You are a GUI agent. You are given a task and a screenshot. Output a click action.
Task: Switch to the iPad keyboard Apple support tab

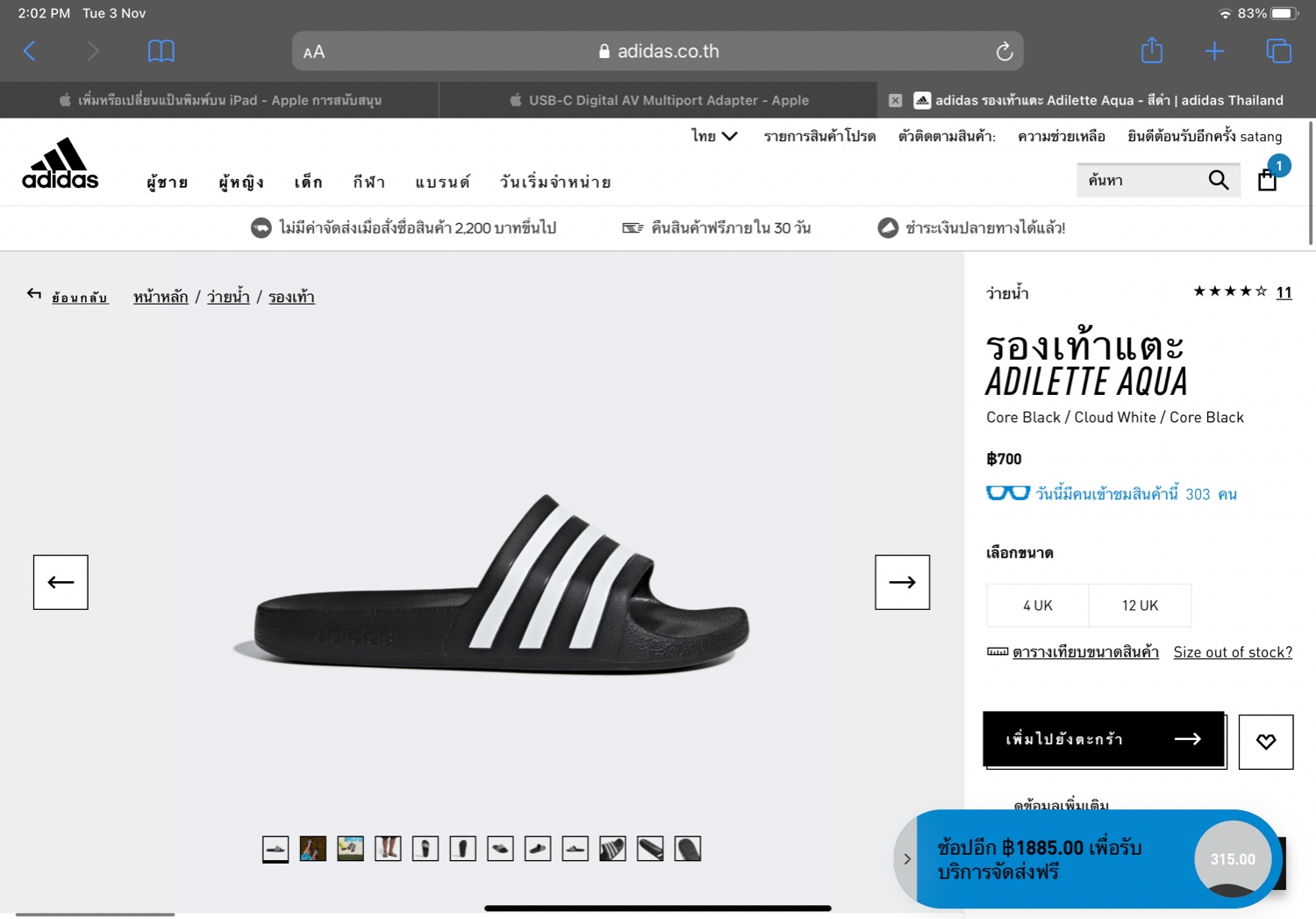coord(219,100)
